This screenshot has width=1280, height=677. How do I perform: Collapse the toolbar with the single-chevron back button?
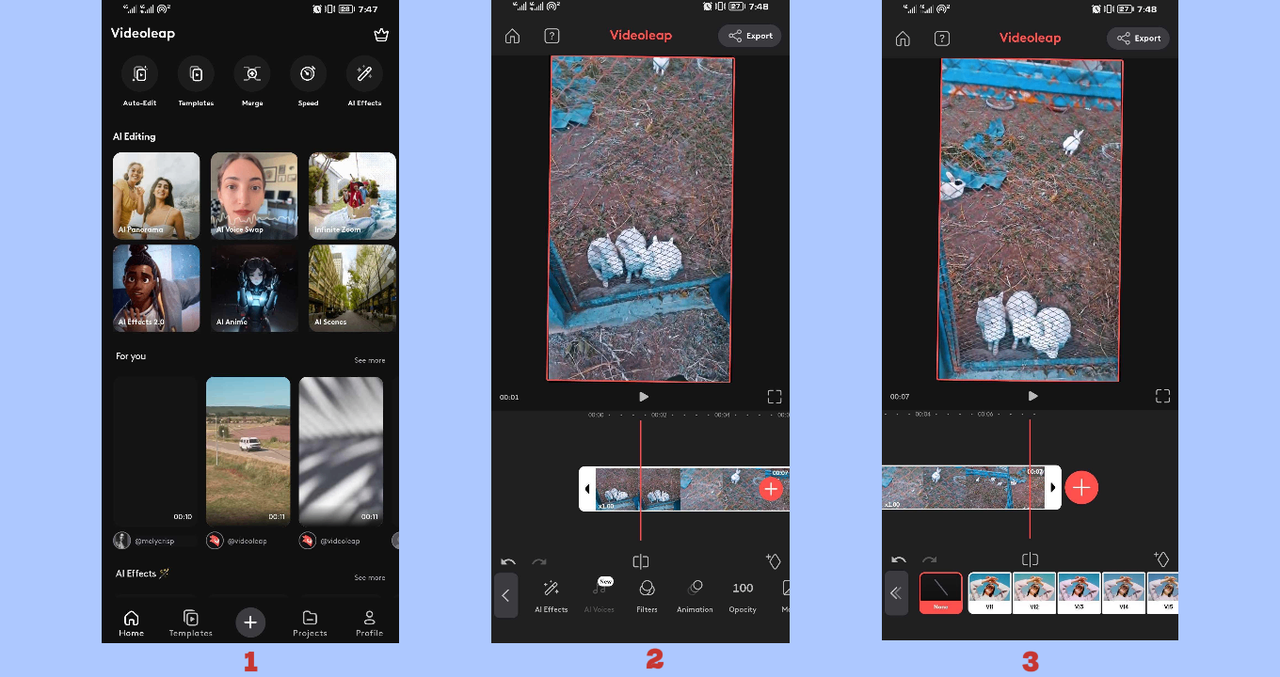coord(506,595)
